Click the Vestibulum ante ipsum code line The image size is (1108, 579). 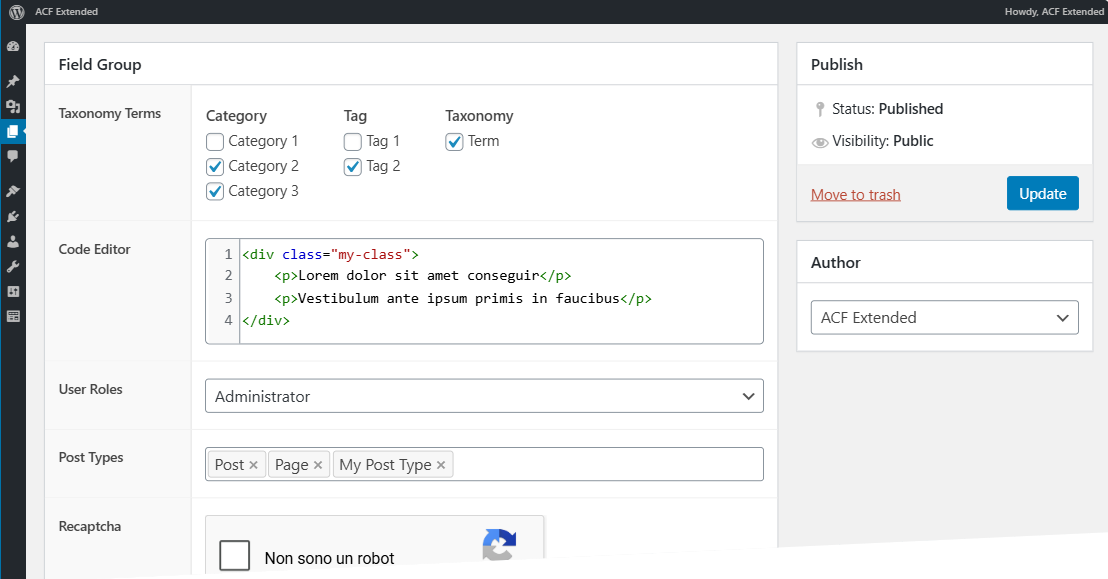click(463, 298)
